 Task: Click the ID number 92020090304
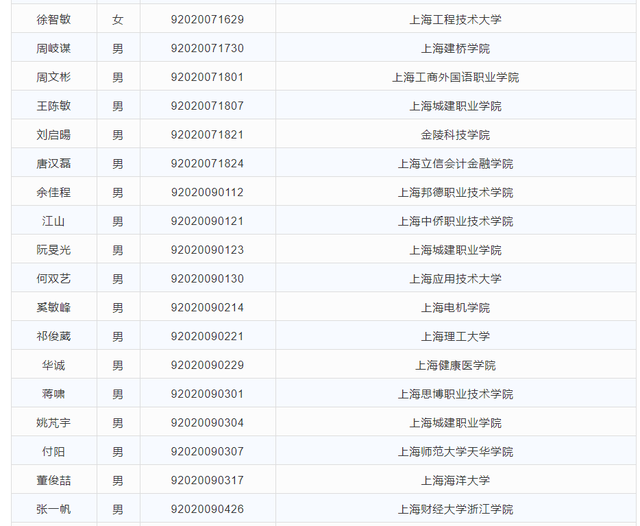(x=207, y=423)
